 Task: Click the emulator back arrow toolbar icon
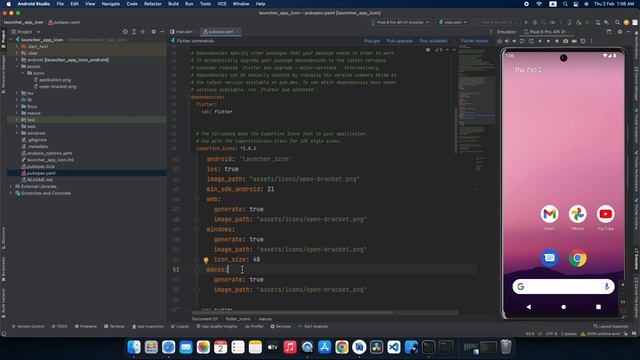click(x=540, y=41)
